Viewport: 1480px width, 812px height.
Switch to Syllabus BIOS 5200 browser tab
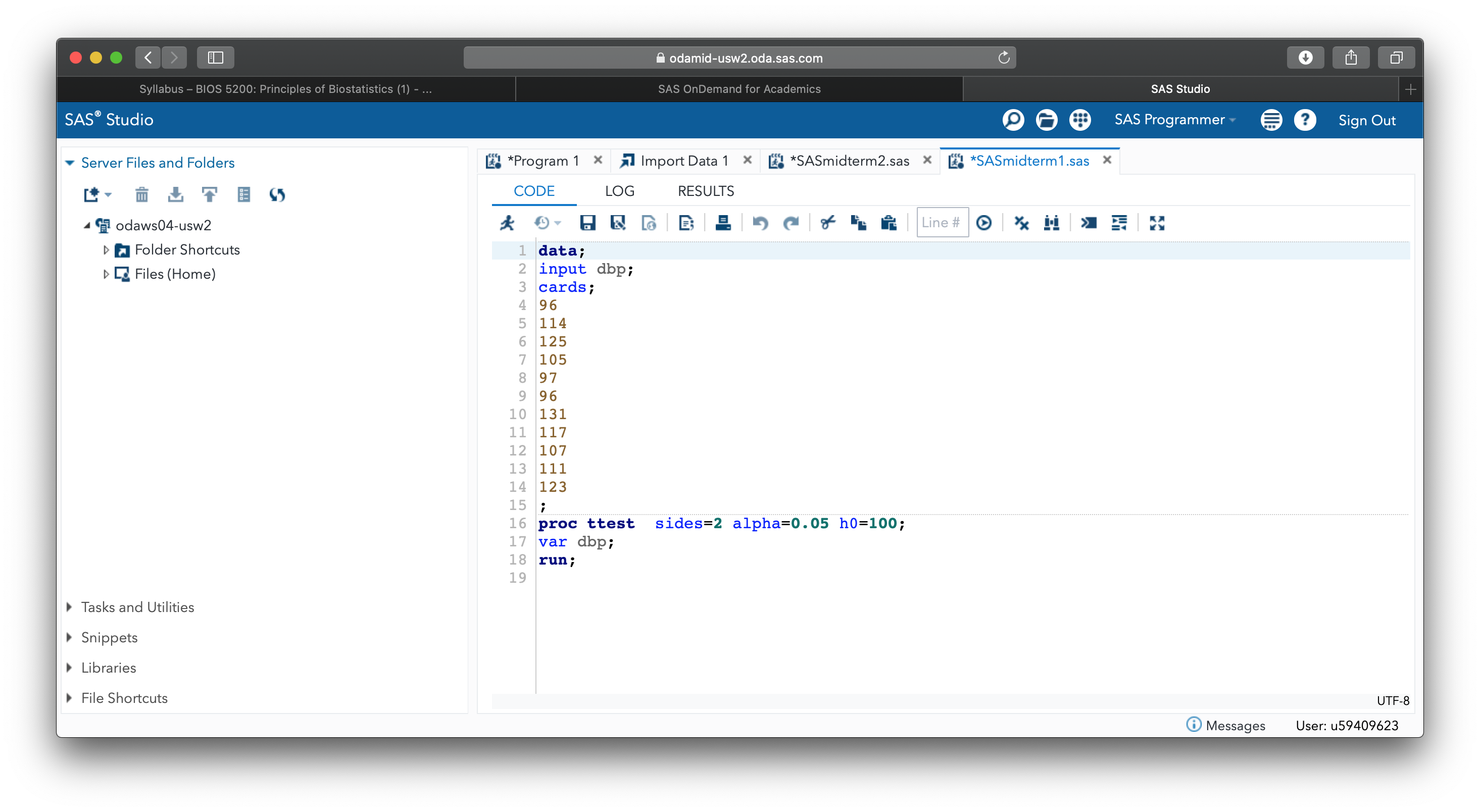point(285,89)
